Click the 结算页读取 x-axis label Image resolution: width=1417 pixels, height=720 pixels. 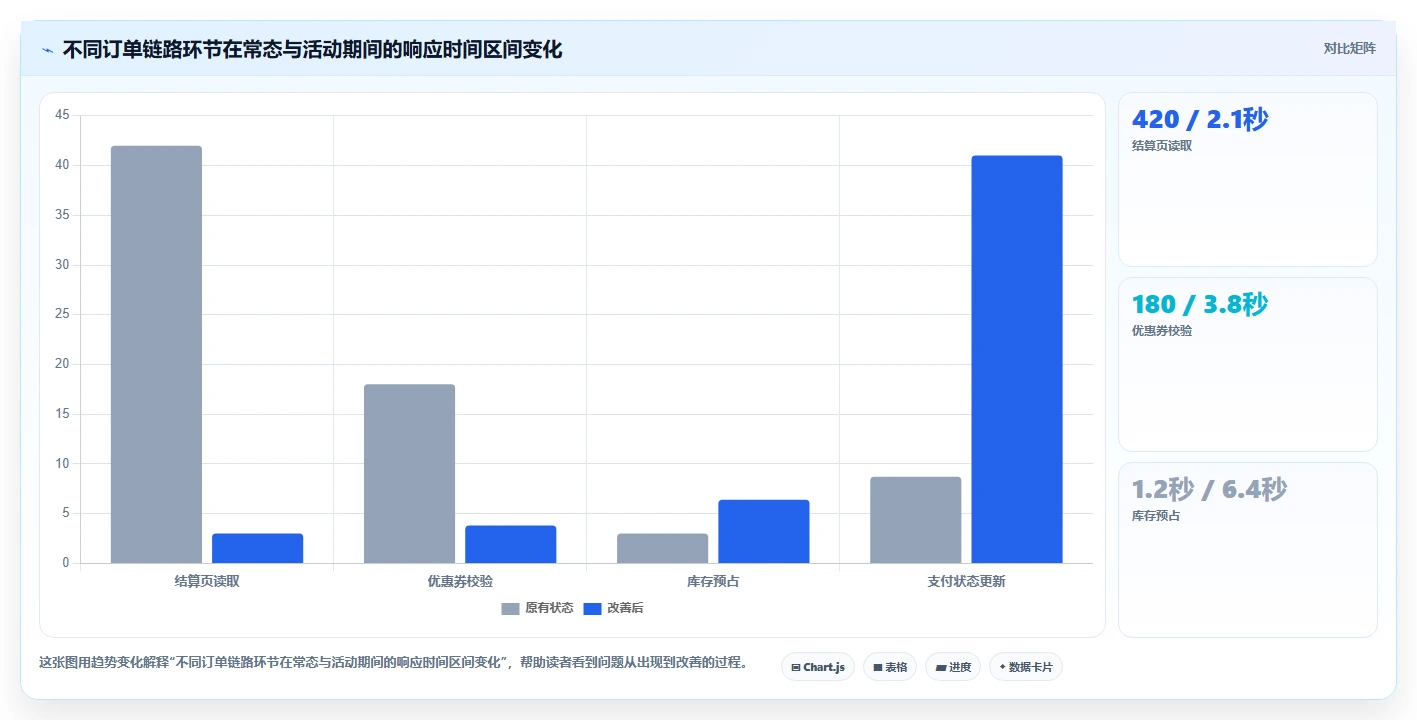(x=207, y=581)
